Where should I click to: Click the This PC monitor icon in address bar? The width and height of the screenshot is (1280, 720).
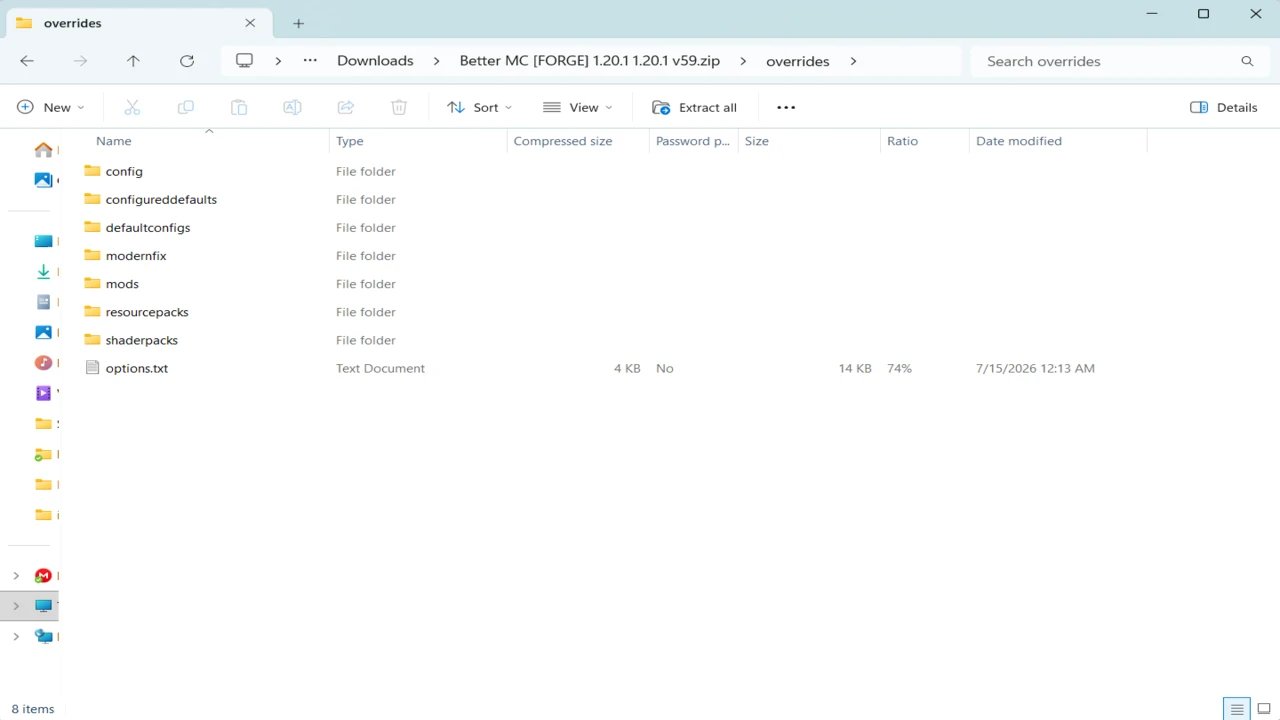coord(244,61)
